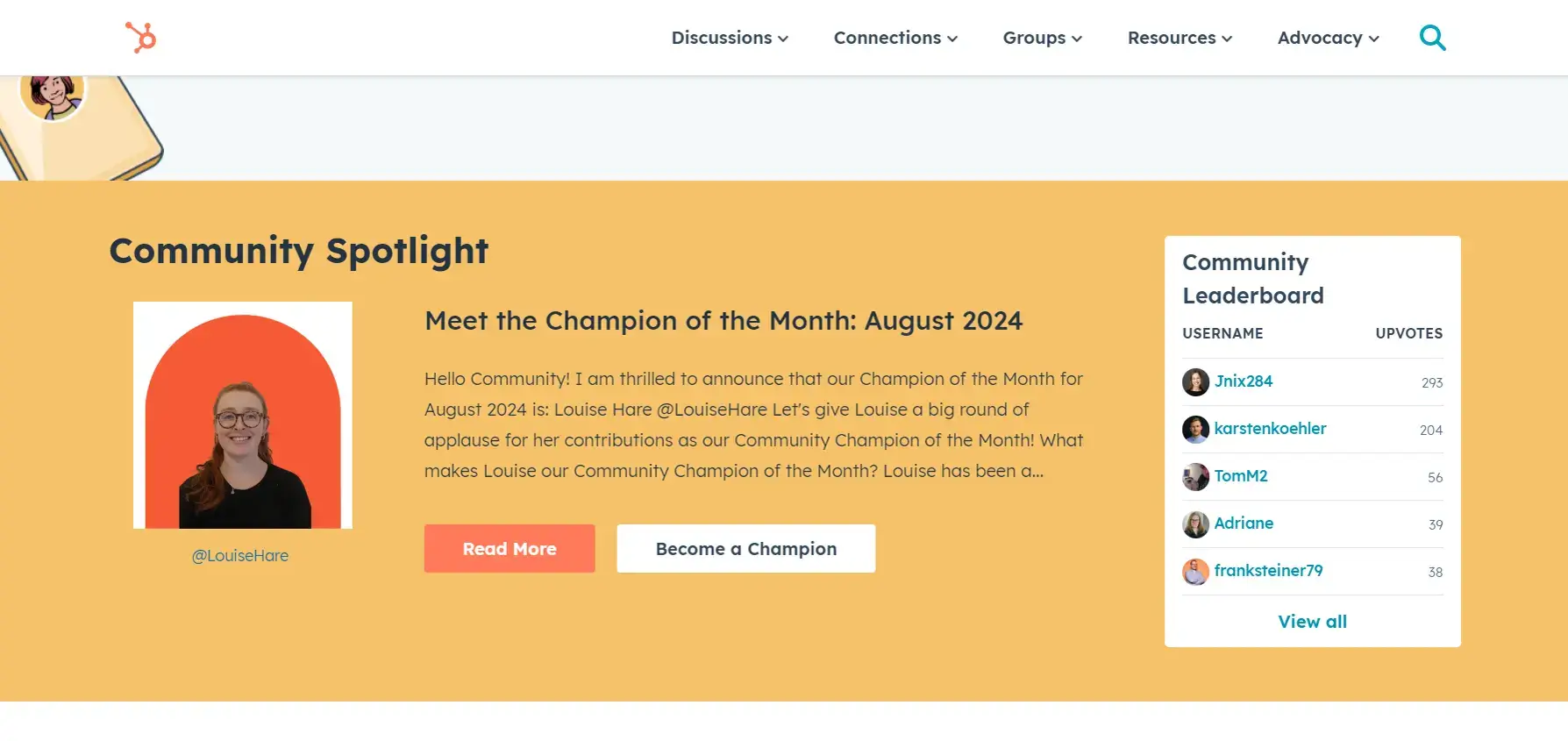Image resolution: width=1568 pixels, height=741 pixels.
Task: Click franksteiner79's profile avatar
Action: coord(1194,571)
